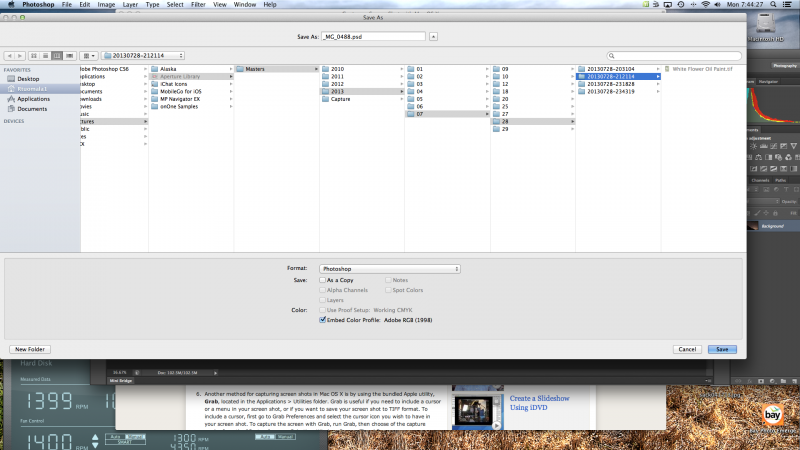Expand the day 28 folder arrow
The height and width of the screenshot is (450, 800).
pos(572,121)
